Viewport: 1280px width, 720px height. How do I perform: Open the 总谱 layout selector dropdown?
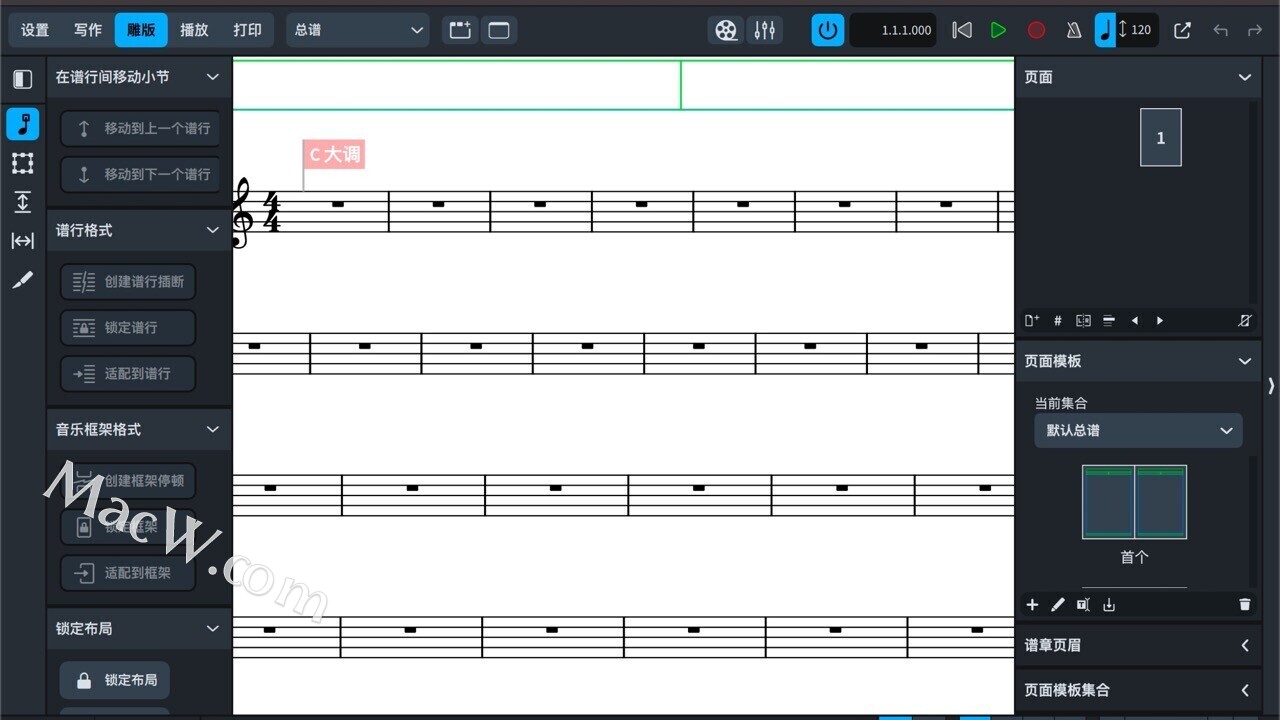coord(358,30)
